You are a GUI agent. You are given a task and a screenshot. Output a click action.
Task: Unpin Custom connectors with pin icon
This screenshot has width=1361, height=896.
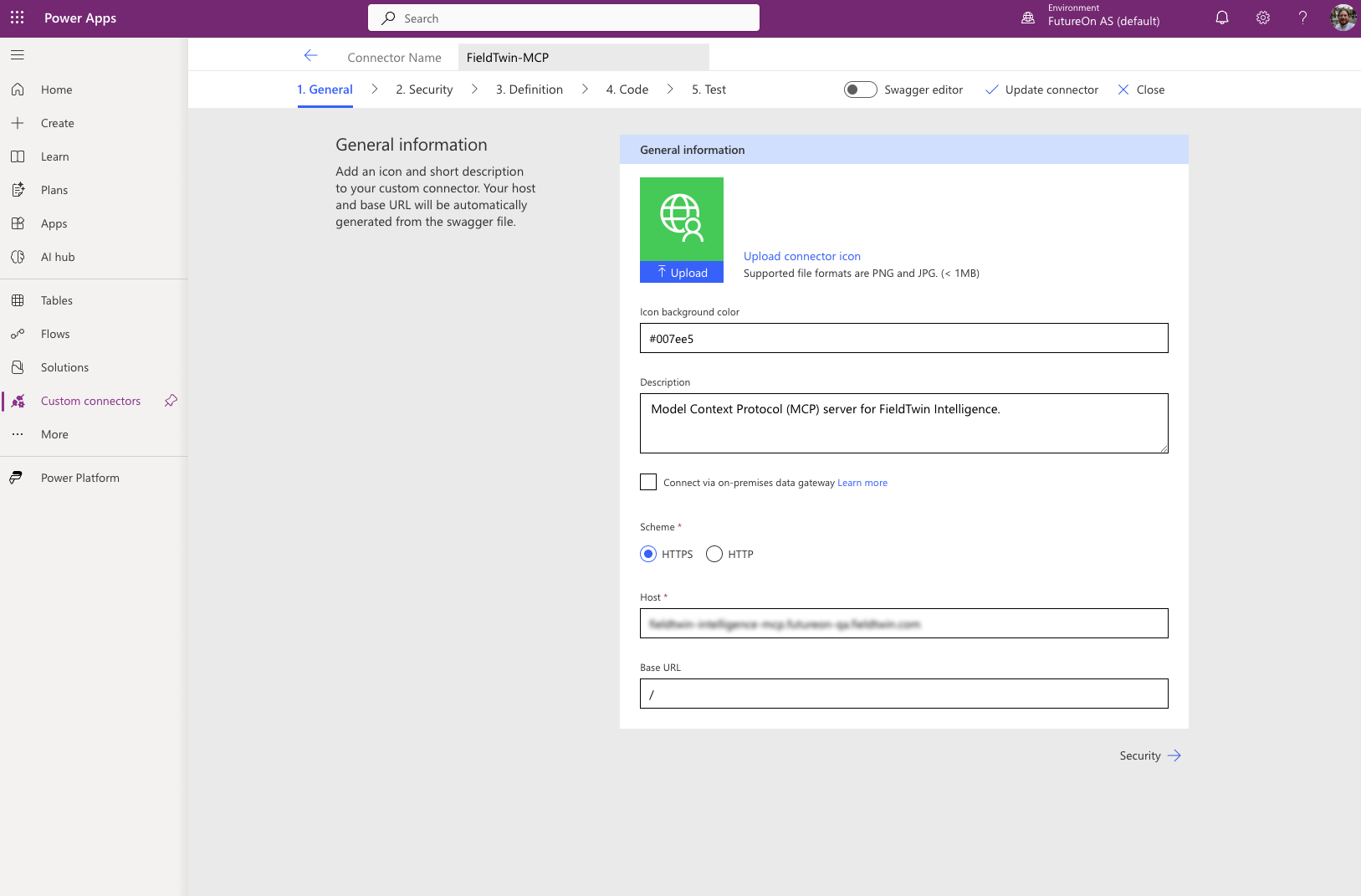[x=171, y=401]
